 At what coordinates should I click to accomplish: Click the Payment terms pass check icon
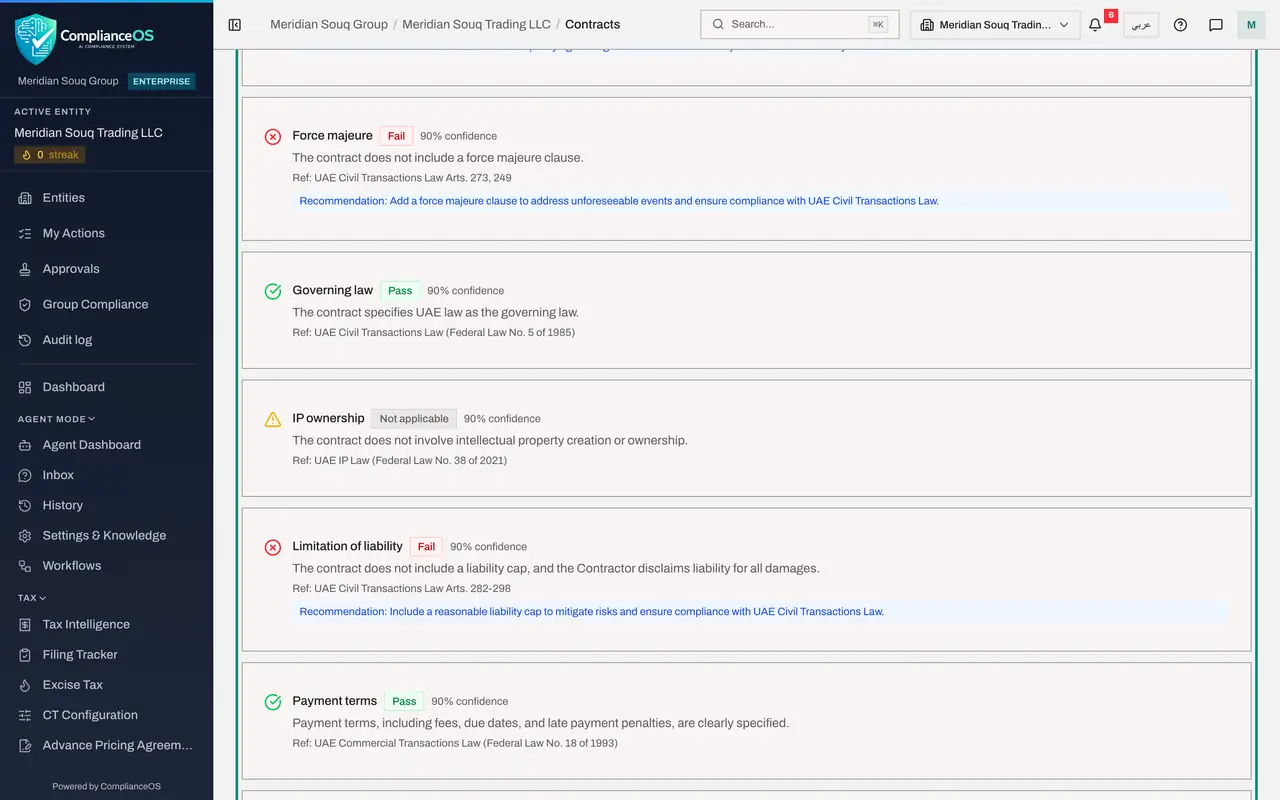273,703
